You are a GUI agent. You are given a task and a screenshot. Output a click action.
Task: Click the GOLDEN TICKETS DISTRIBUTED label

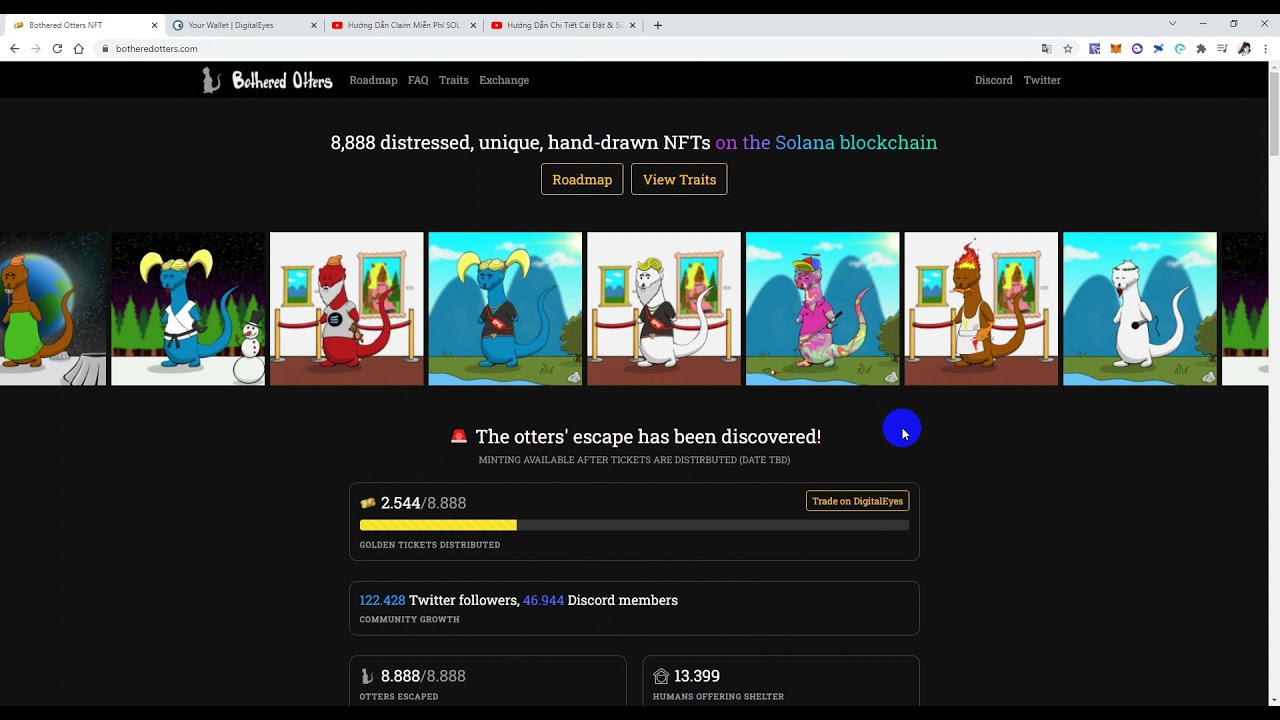(x=430, y=545)
